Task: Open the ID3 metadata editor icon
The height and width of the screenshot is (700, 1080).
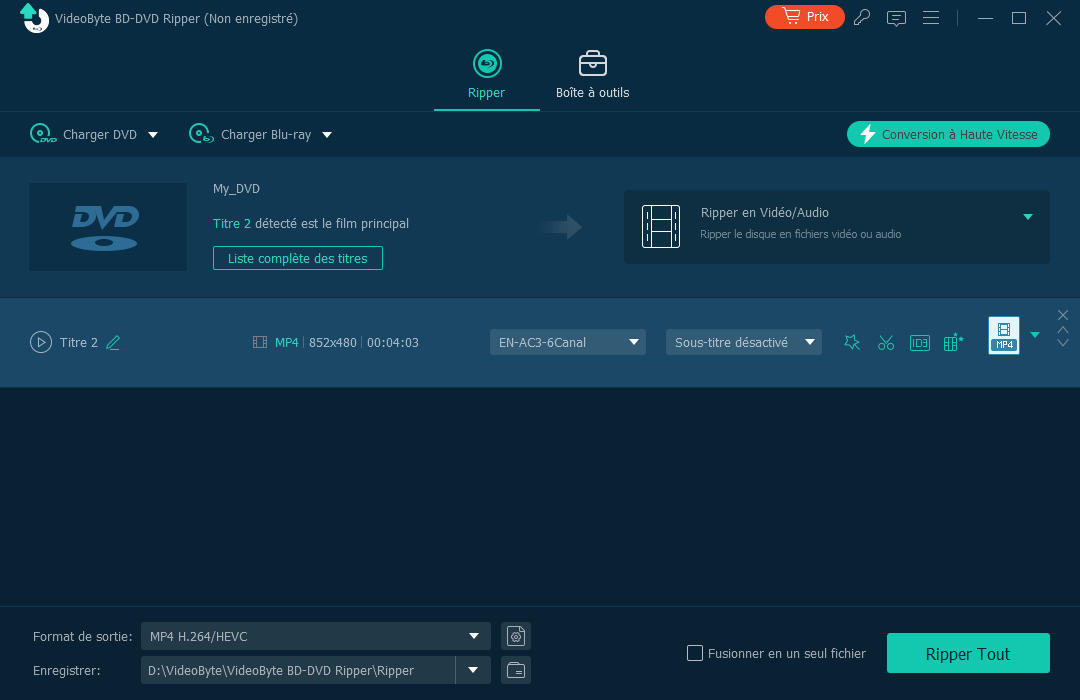Action: click(920, 342)
